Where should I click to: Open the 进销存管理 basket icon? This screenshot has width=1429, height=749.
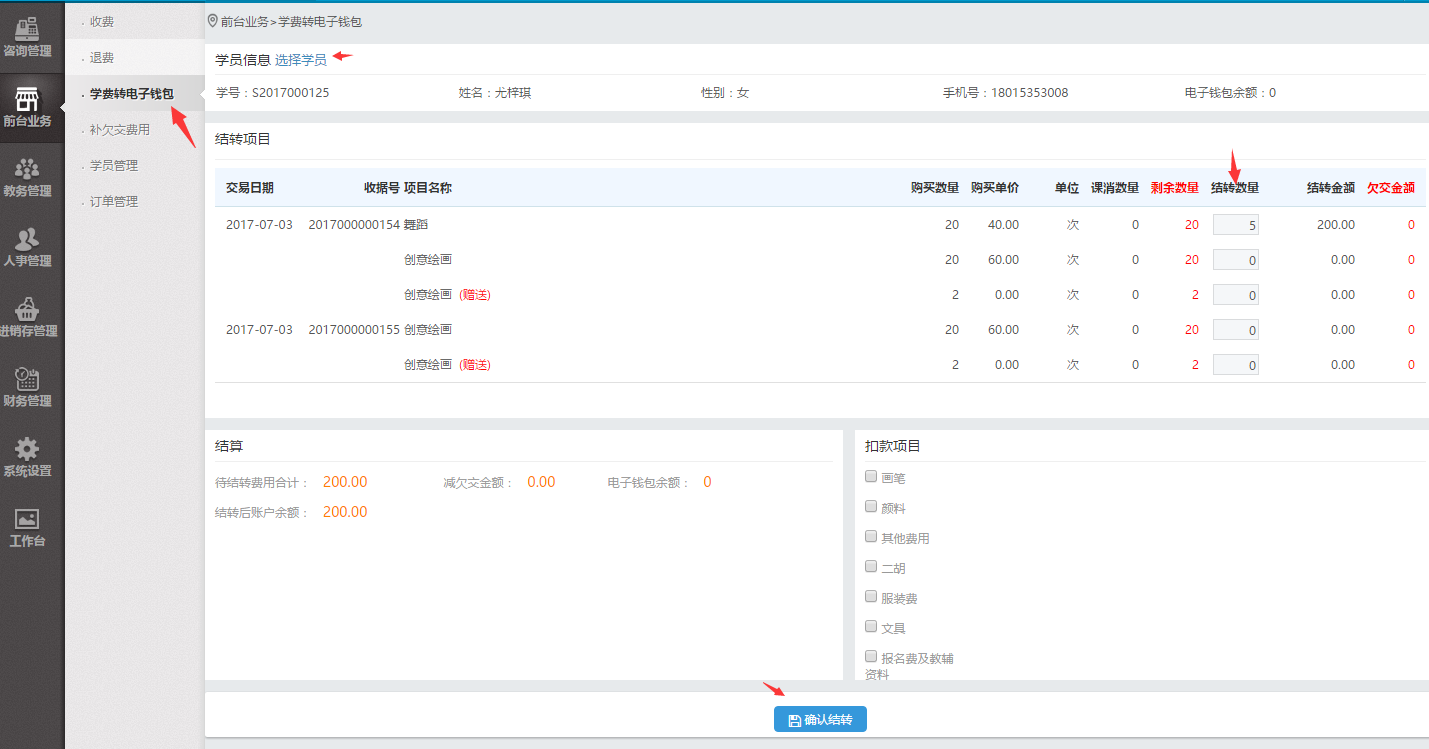(x=27, y=309)
